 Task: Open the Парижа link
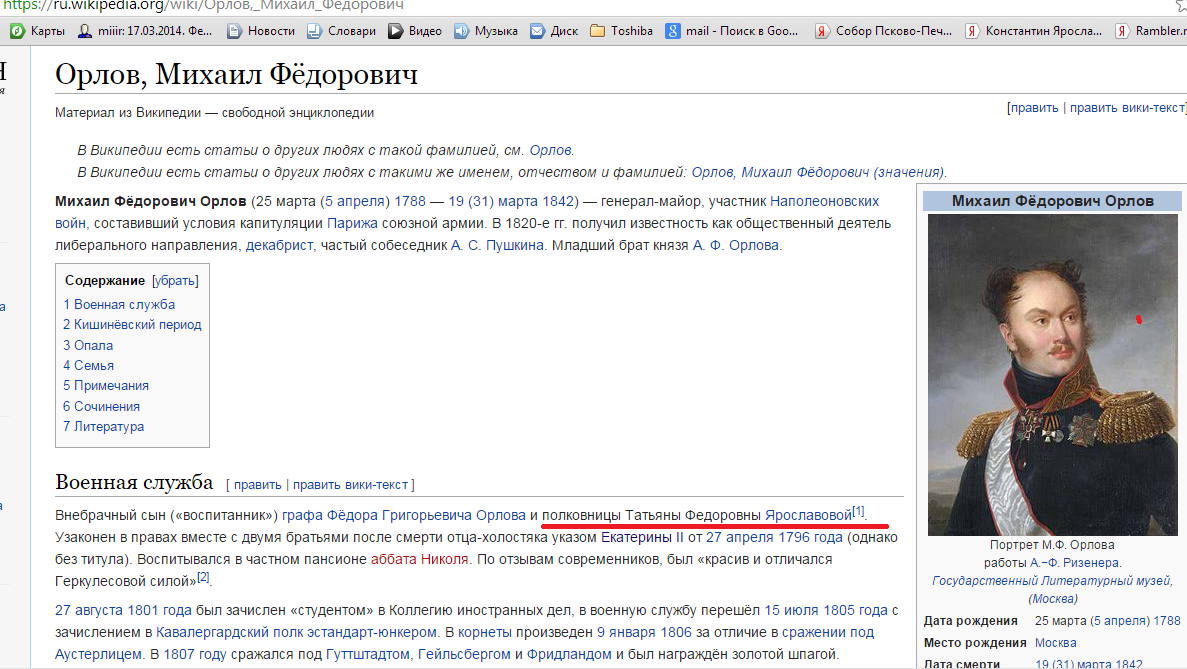pos(352,223)
